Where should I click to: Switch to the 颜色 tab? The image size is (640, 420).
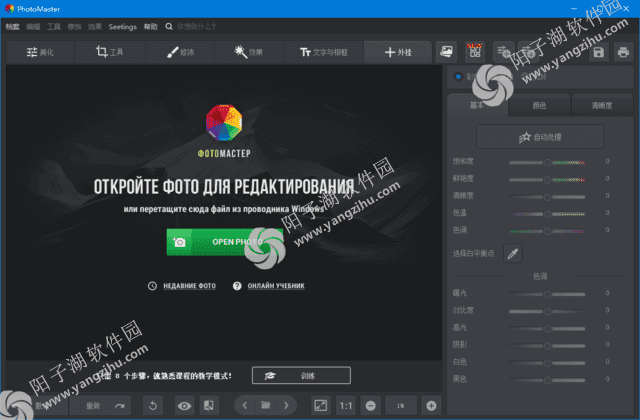pos(539,105)
